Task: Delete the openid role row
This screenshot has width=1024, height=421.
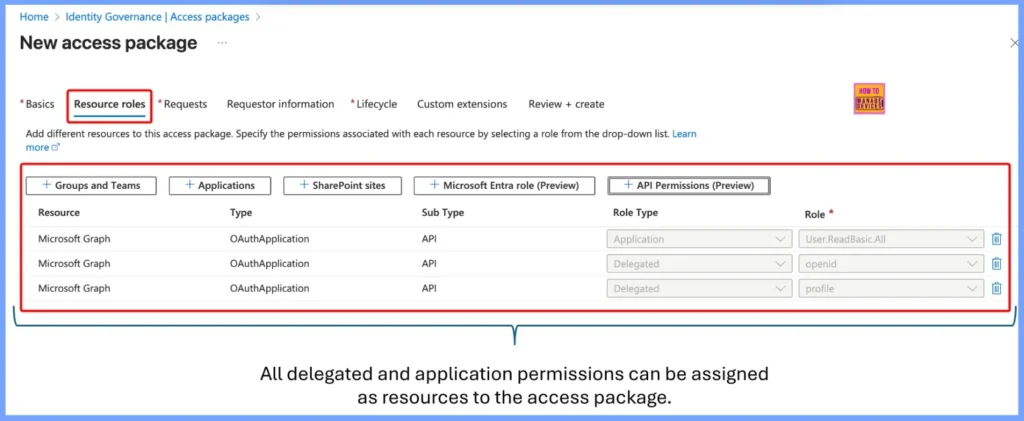Action: click(996, 264)
